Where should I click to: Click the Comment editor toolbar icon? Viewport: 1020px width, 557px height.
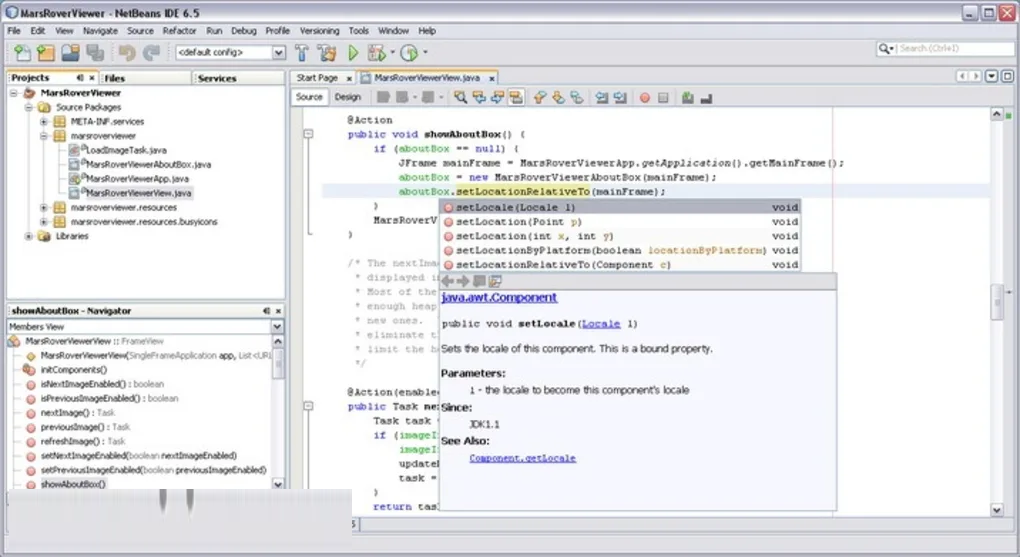pos(688,98)
